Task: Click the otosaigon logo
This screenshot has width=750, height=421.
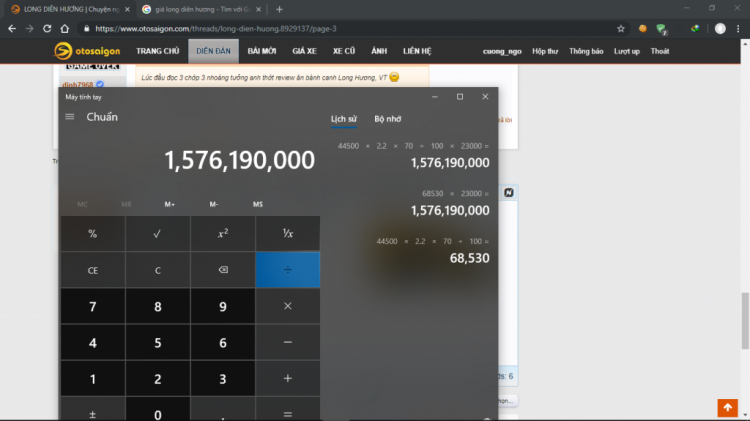Action: (x=87, y=51)
